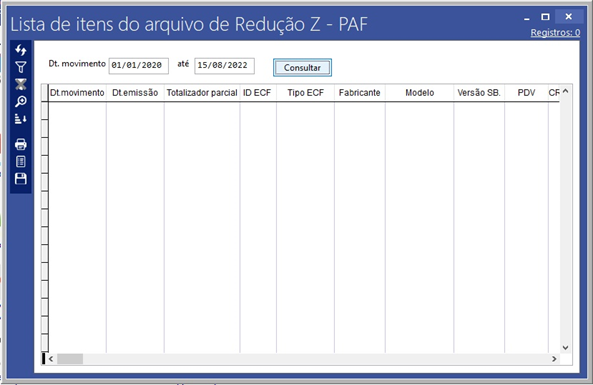Sort by Totalizador parcial column header
Image resolution: width=593 pixels, height=385 pixels.
(202, 93)
